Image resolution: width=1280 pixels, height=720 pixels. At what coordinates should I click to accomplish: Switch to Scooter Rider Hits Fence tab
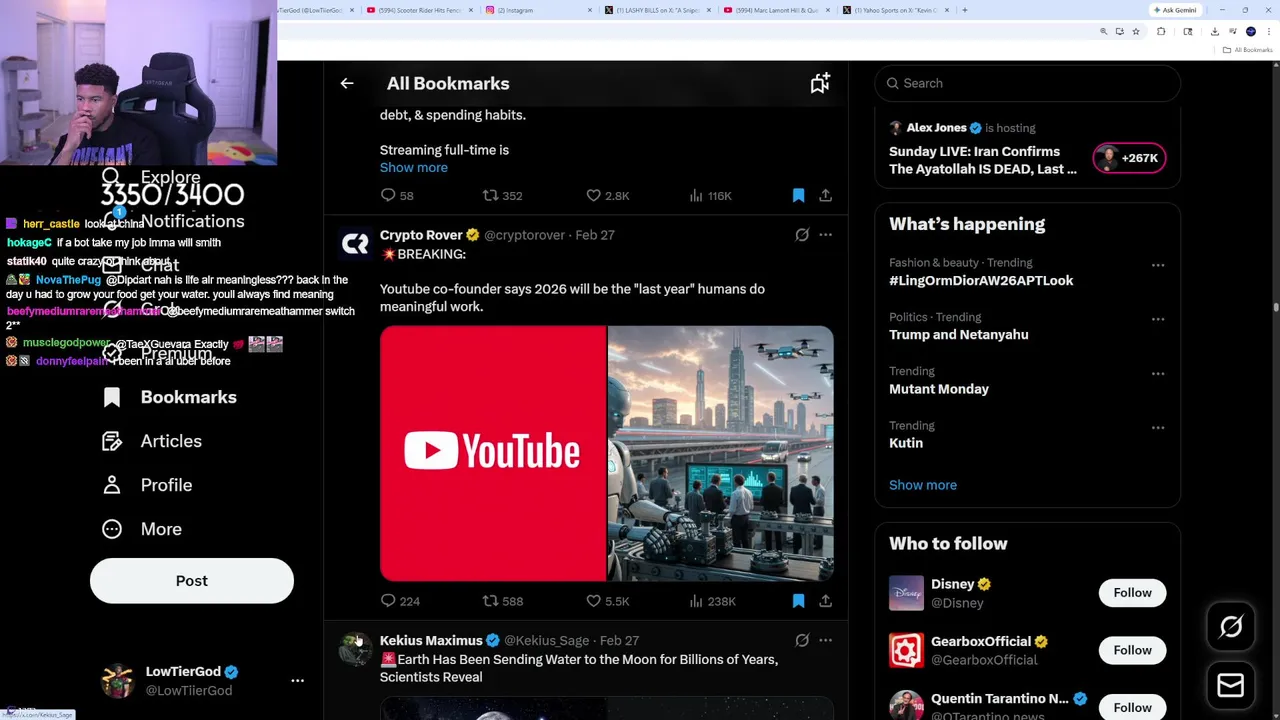(x=419, y=10)
